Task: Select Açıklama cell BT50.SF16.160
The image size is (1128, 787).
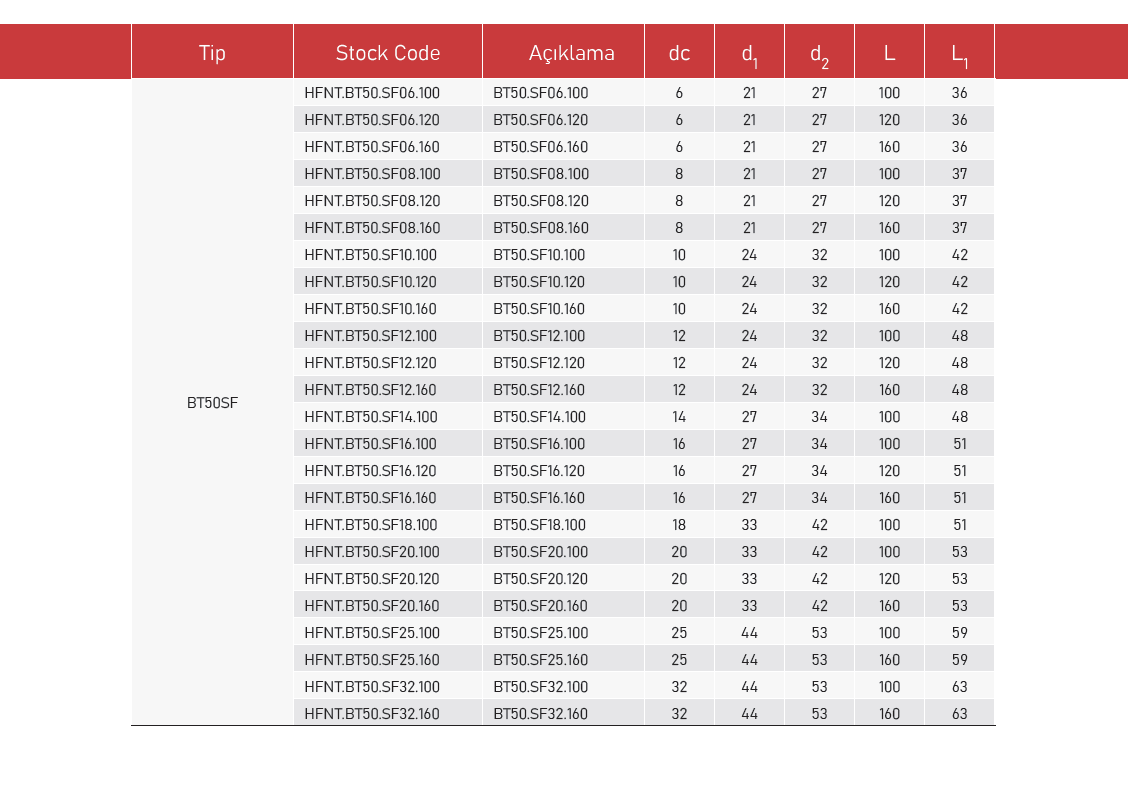Action: point(539,498)
